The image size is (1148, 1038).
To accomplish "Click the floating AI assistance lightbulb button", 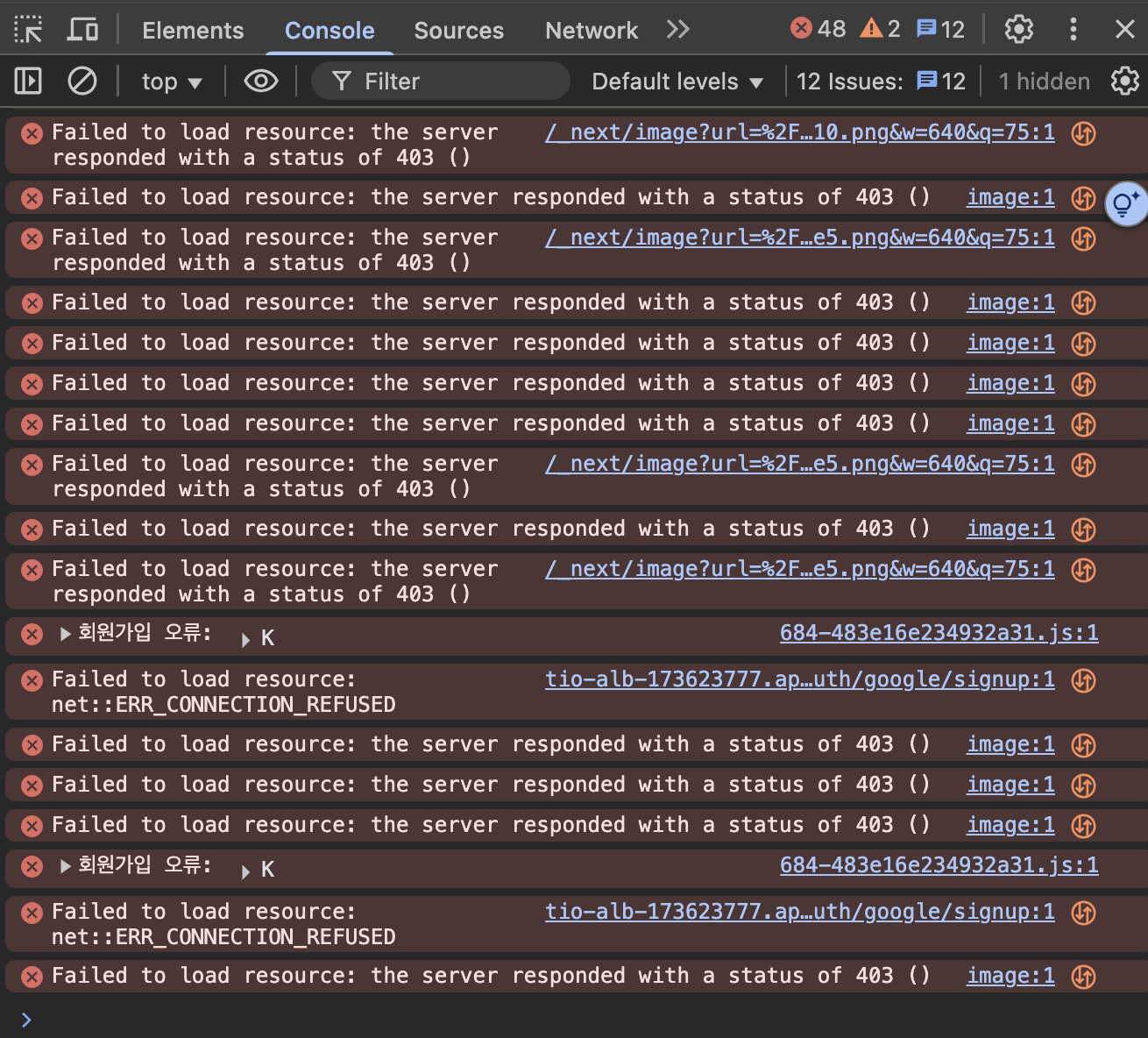I will point(1126,203).
